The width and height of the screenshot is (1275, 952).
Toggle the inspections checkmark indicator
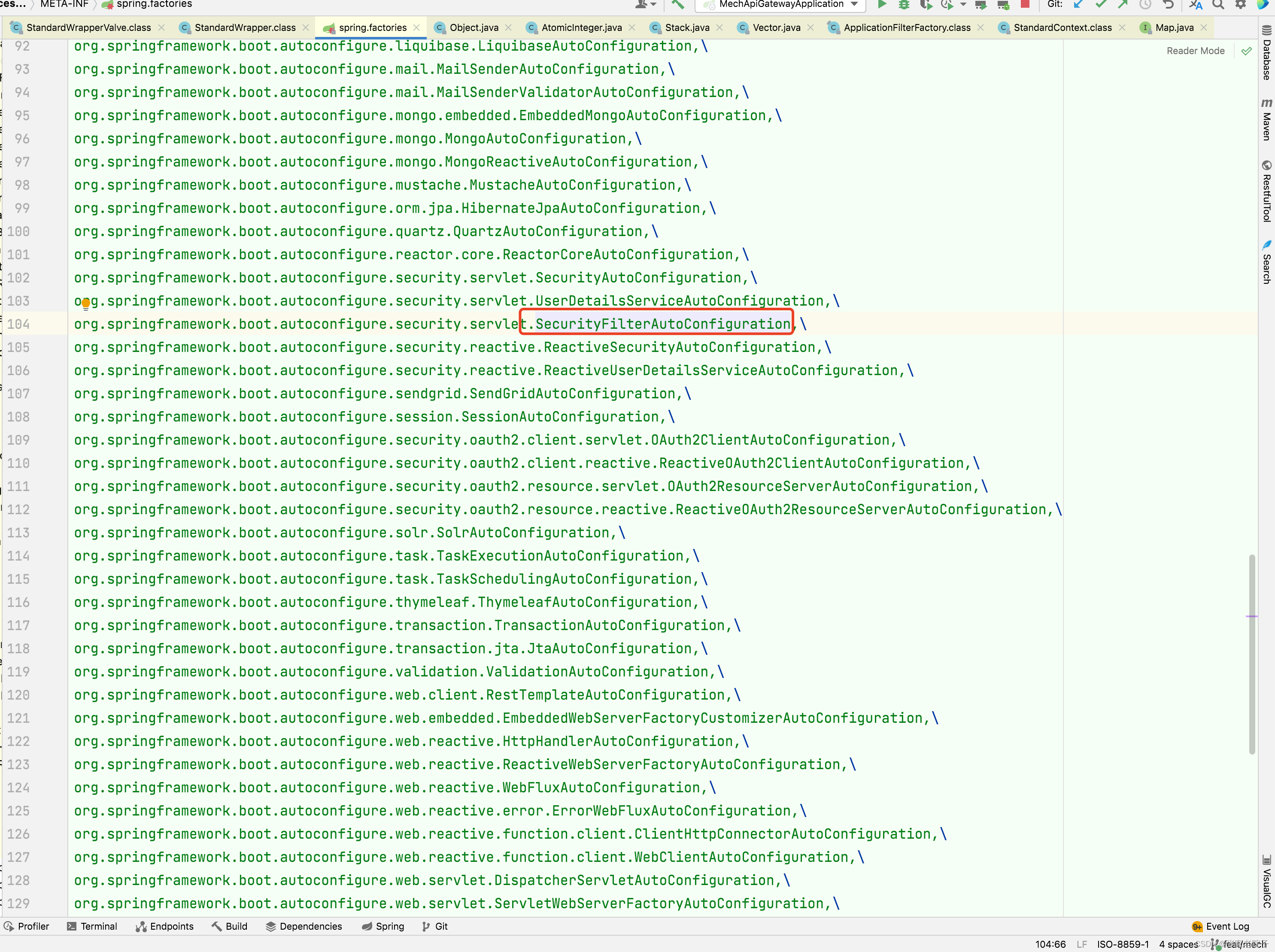click(x=1246, y=51)
